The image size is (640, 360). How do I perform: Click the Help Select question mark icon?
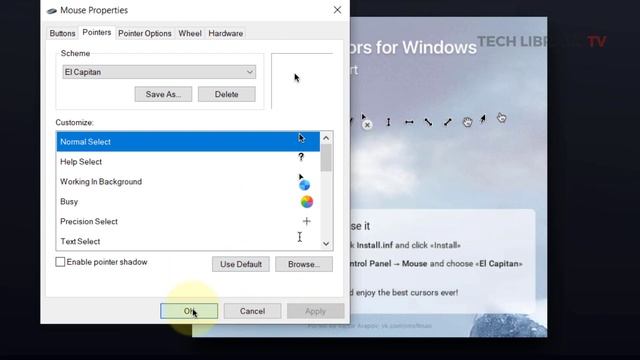tap(301, 157)
